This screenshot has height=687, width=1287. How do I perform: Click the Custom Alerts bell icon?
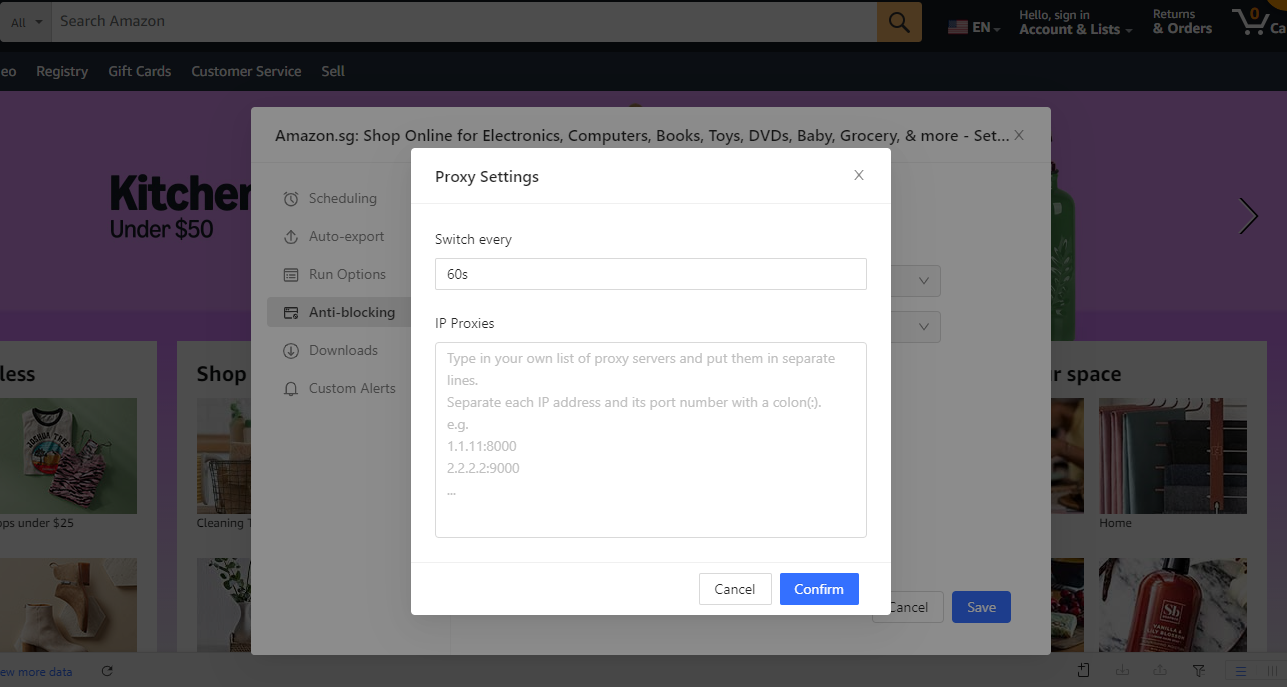(291, 389)
